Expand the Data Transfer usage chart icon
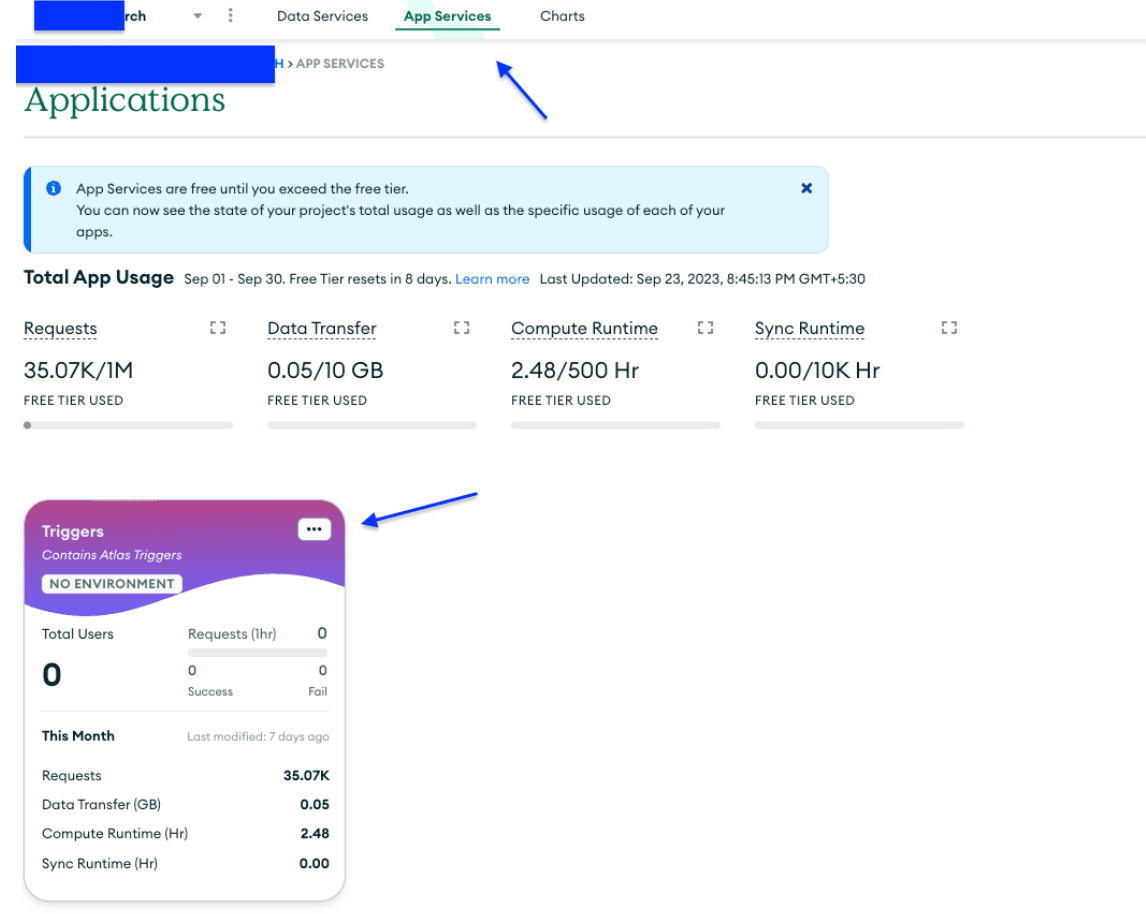1146x914 pixels. tap(461, 328)
